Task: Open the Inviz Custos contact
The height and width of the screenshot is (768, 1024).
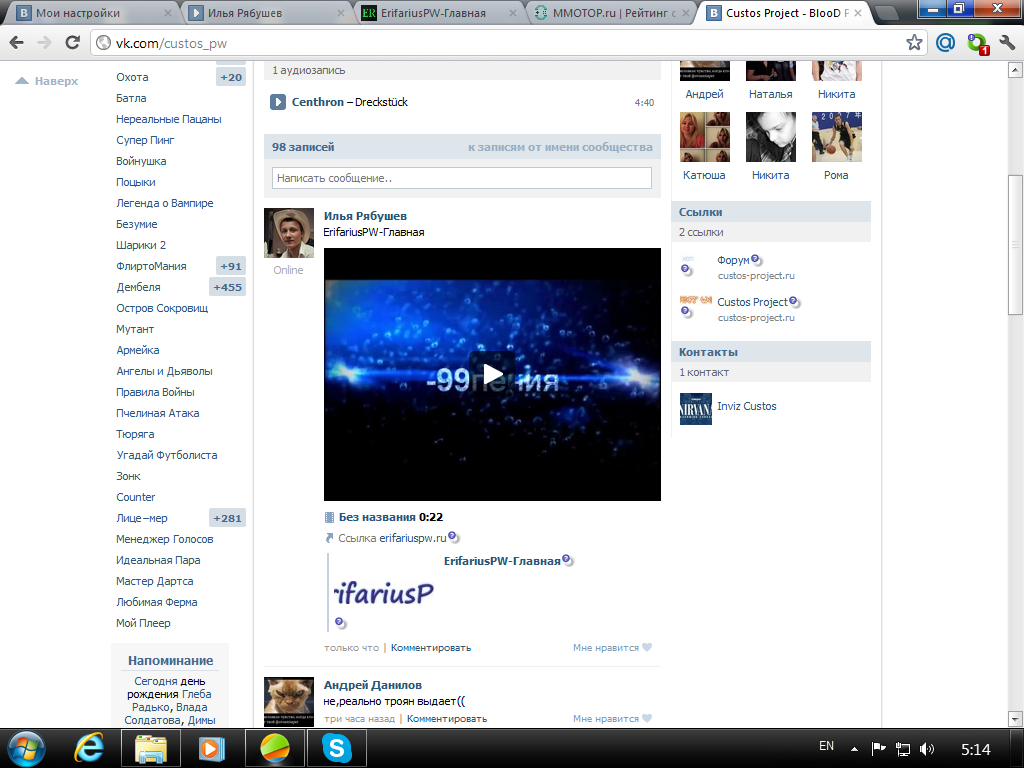Action: (746, 406)
